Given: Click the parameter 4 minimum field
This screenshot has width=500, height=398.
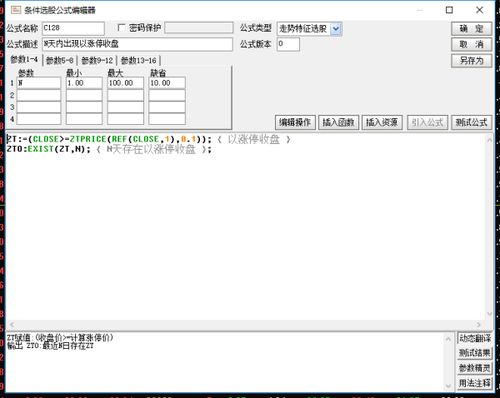Looking at the screenshot, I should click(84, 119).
